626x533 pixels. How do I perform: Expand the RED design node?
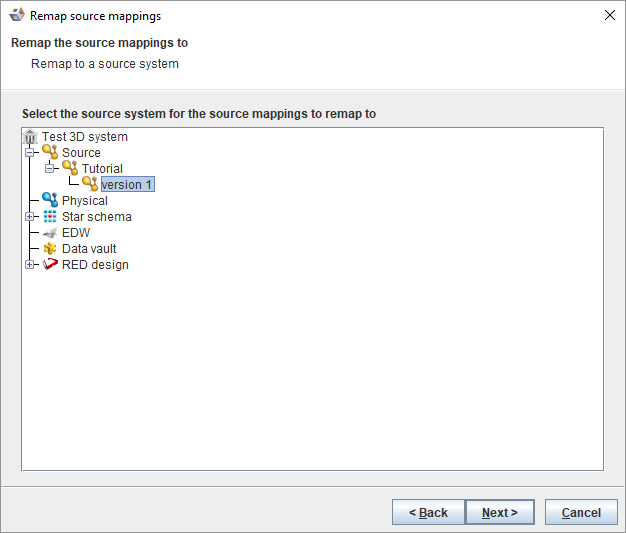click(x=30, y=265)
